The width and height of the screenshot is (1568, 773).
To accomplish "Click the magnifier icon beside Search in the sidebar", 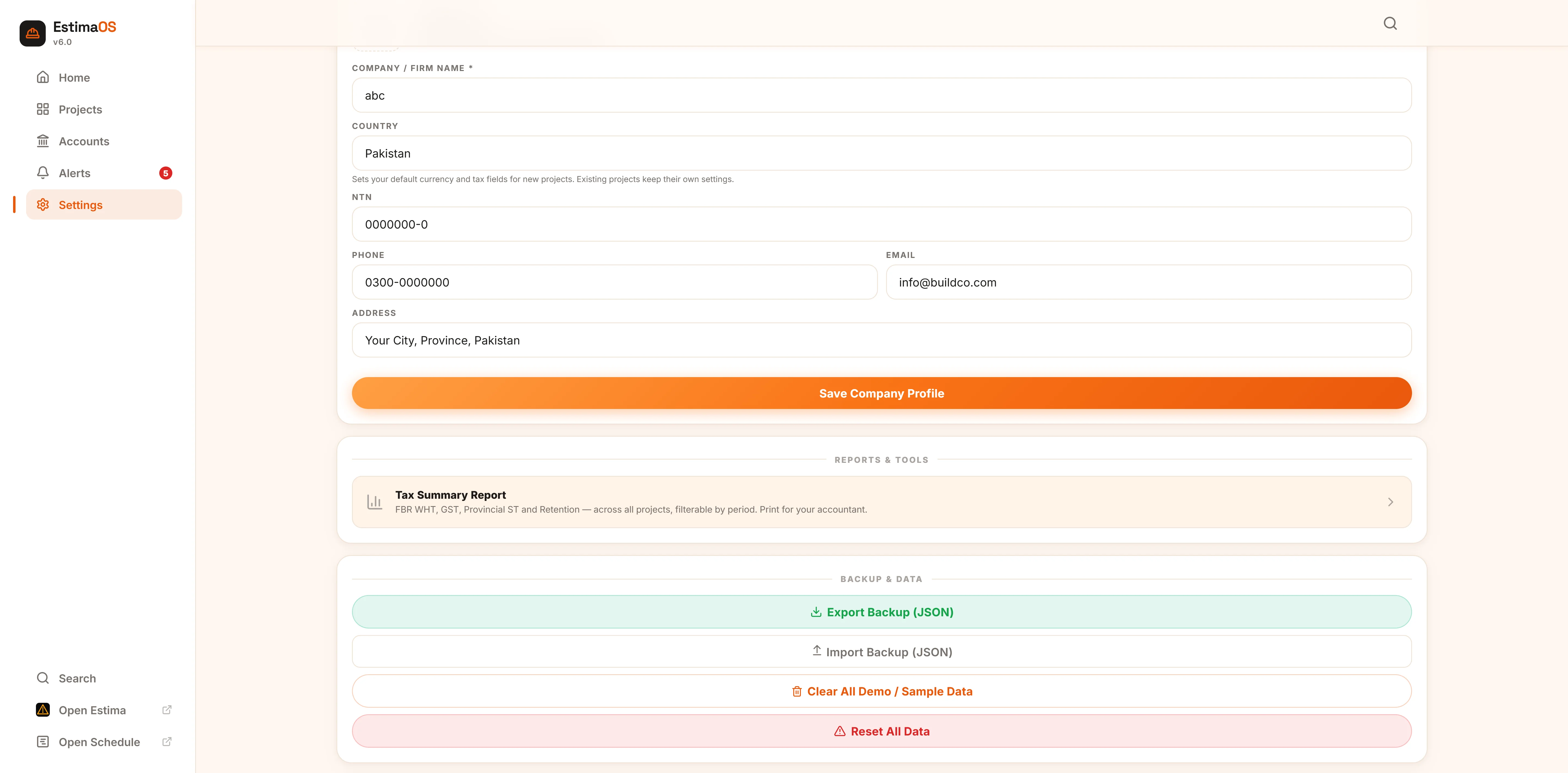I will pyautogui.click(x=43, y=678).
